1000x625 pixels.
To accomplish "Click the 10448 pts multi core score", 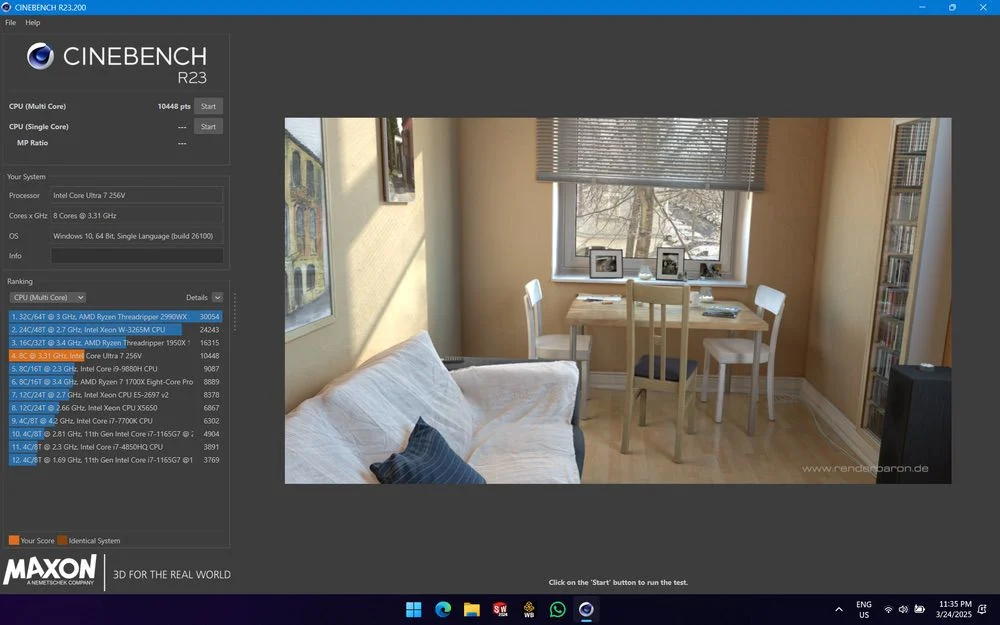I will [x=174, y=107].
